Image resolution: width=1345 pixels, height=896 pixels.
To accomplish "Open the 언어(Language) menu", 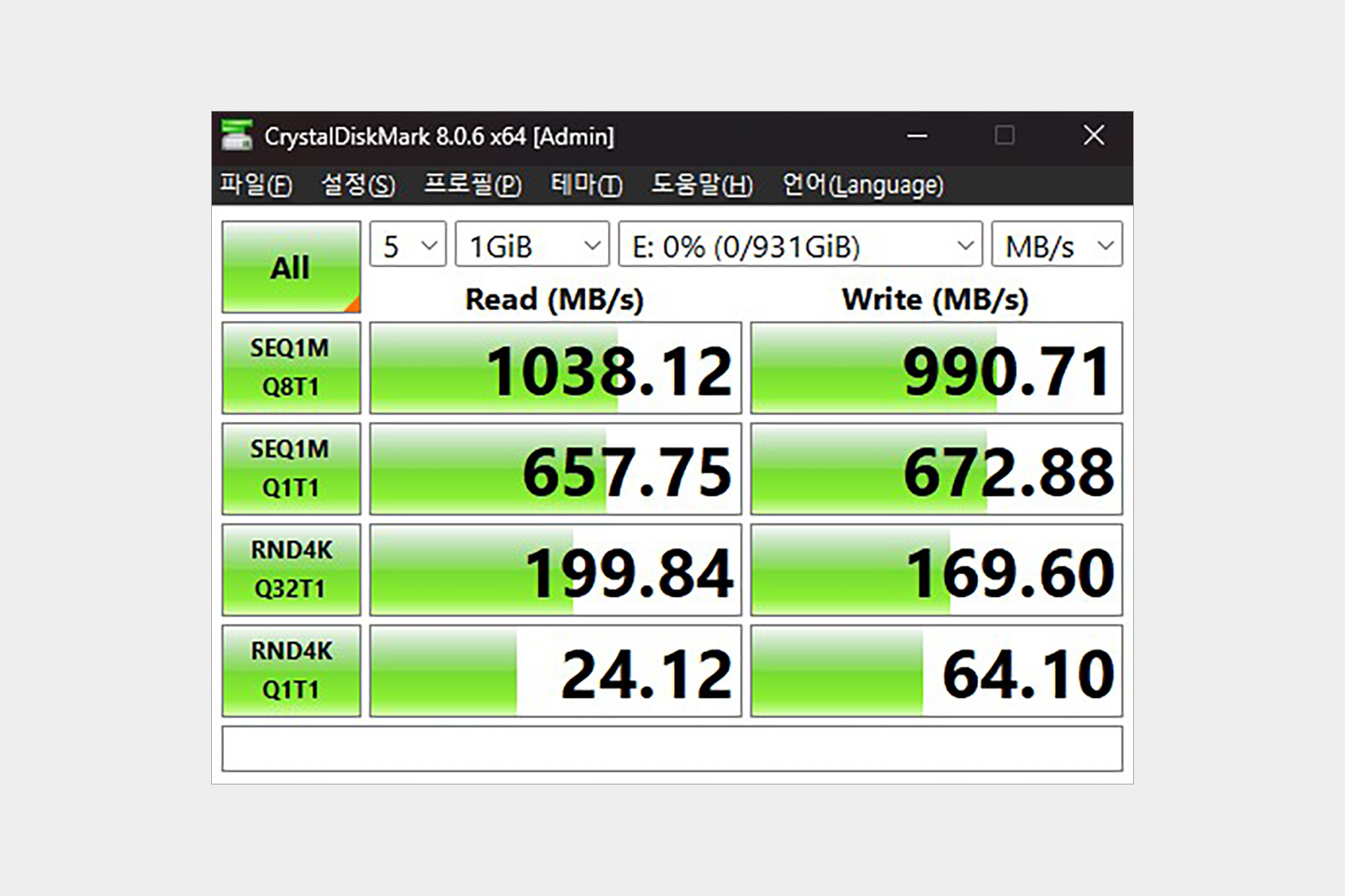I will click(863, 185).
